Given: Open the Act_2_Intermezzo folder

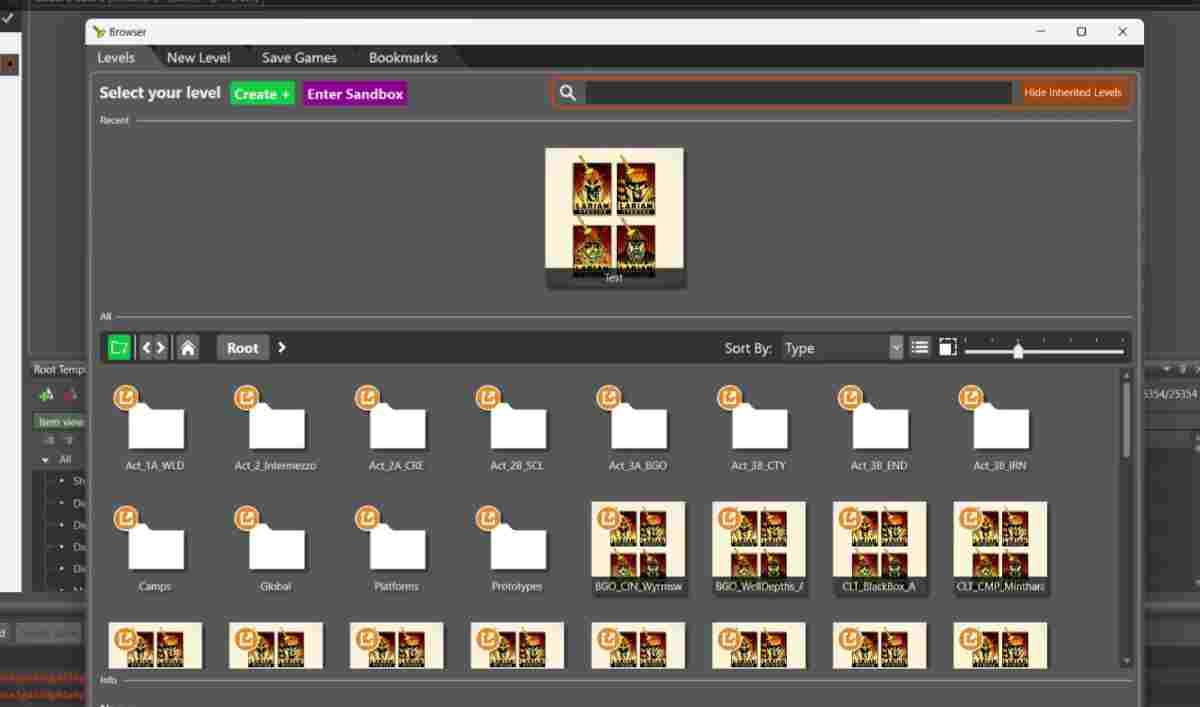Looking at the screenshot, I should 276,429.
